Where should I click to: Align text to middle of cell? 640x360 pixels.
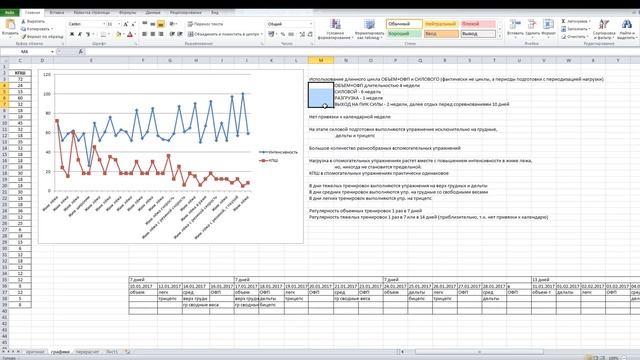[153, 24]
